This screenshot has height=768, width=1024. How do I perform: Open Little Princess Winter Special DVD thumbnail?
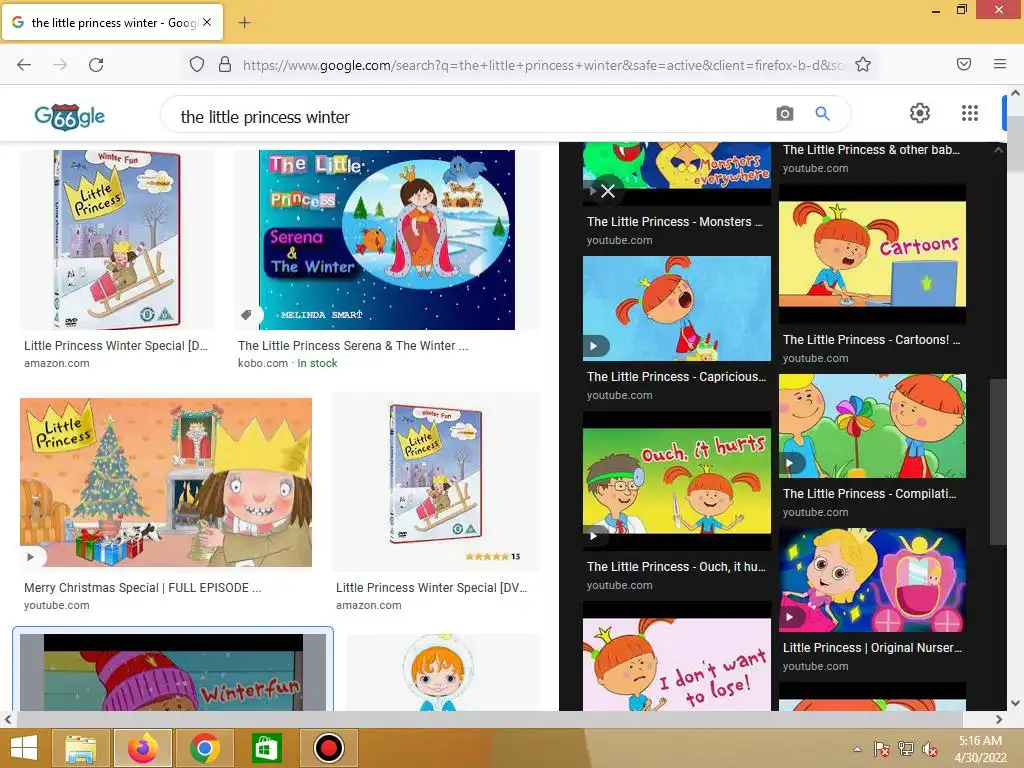(x=116, y=240)
